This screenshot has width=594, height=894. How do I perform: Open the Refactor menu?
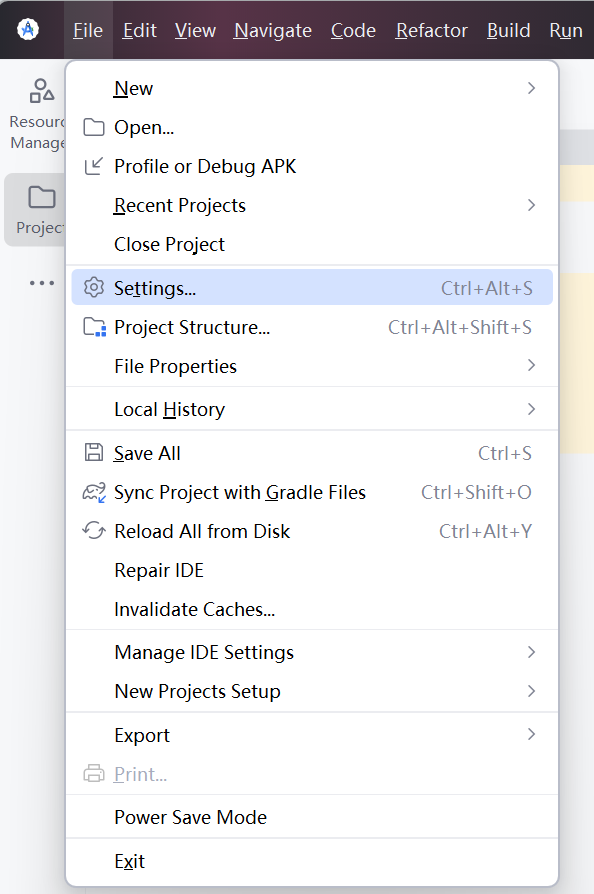pos(431,30)
